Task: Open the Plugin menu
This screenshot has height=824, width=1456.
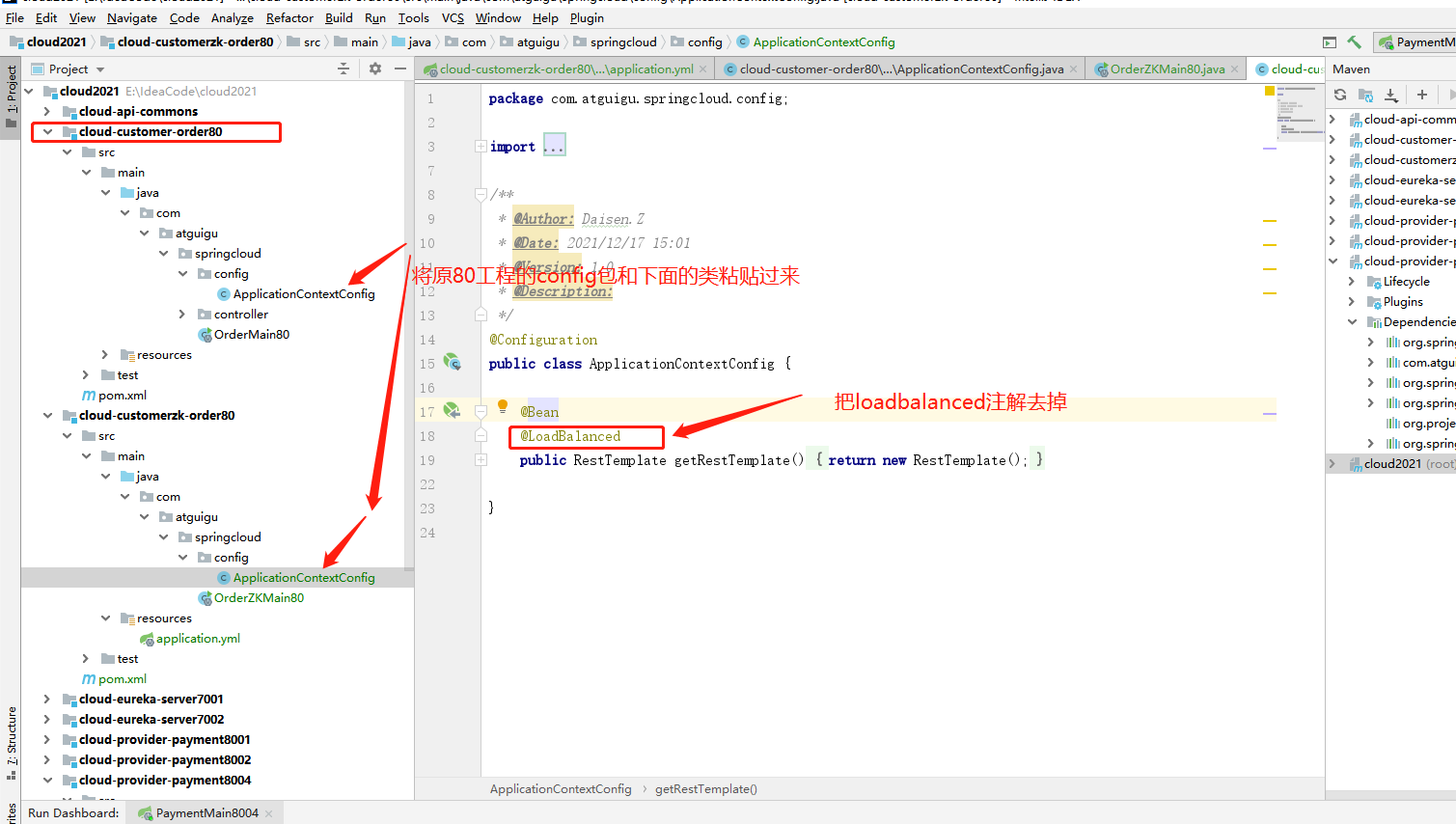Action: 587,17
